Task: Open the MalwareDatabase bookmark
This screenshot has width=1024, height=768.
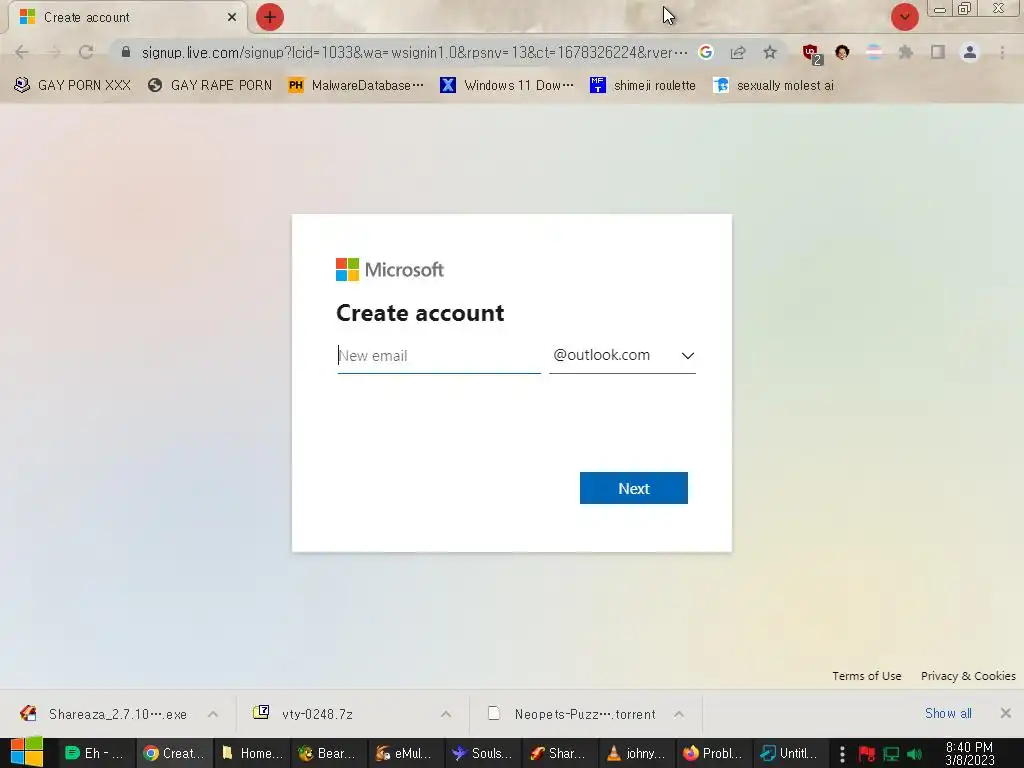Action: [x=356, y=86]
